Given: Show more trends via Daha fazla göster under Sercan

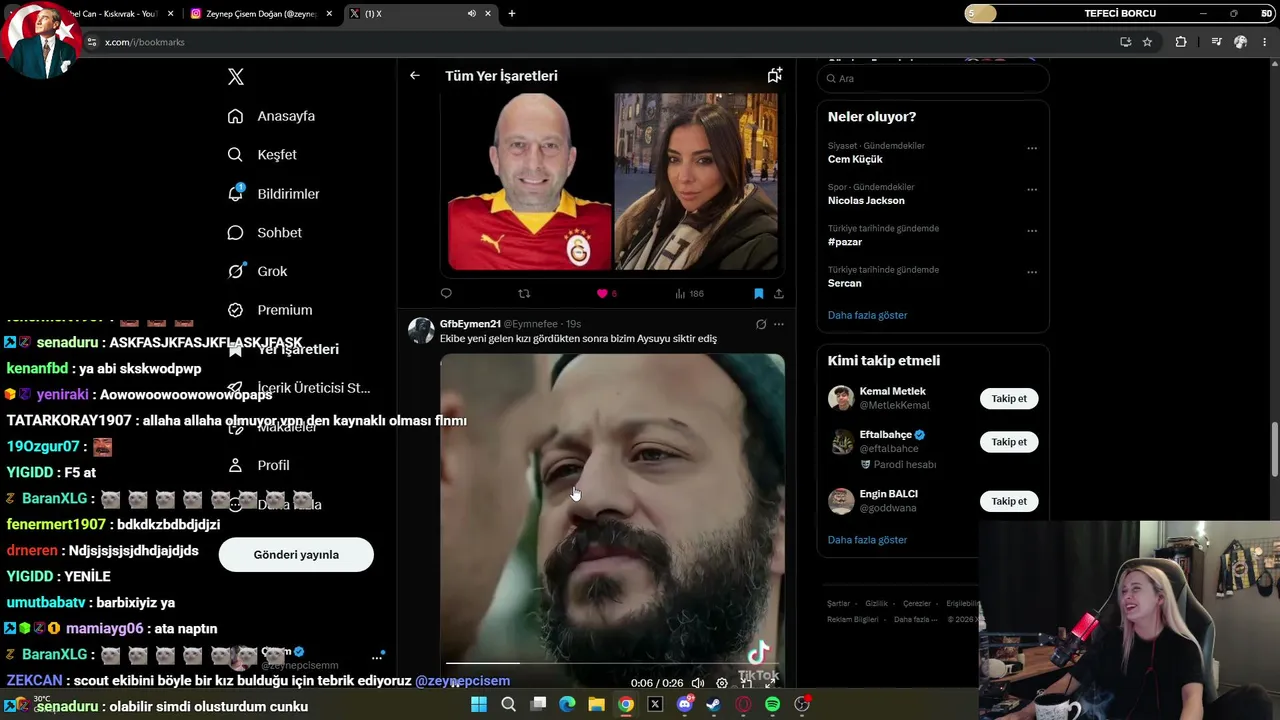Looking at the screenshot, I should (x=868, y=315).
